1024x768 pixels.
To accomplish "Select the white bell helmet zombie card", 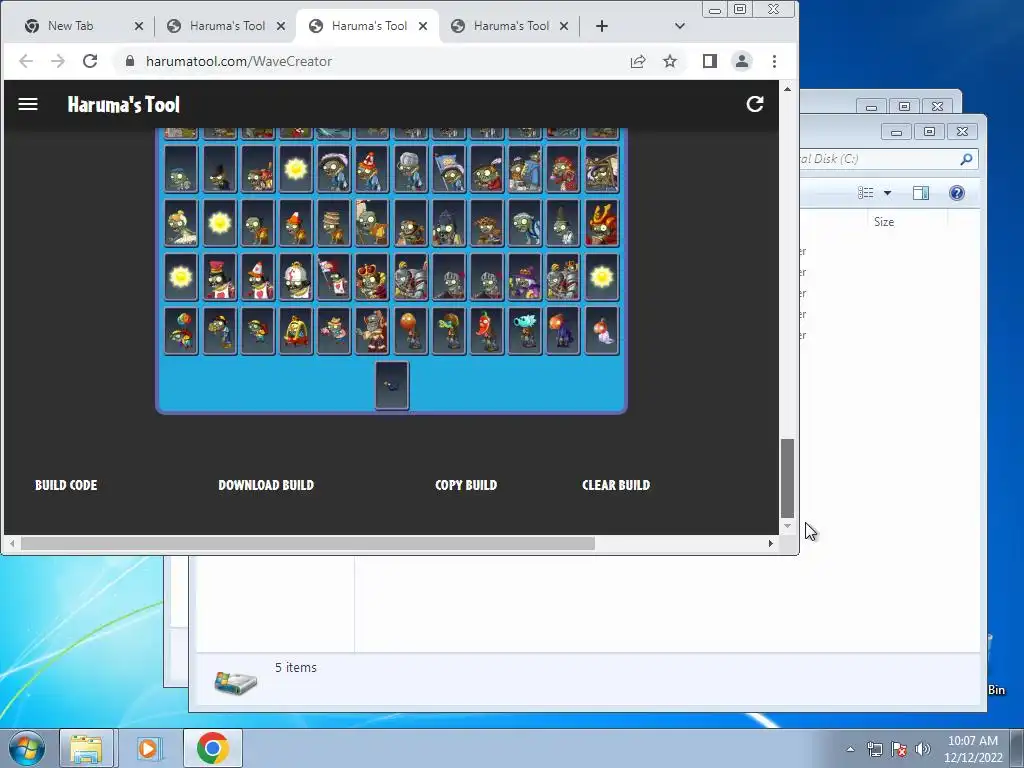I will 296,277.
